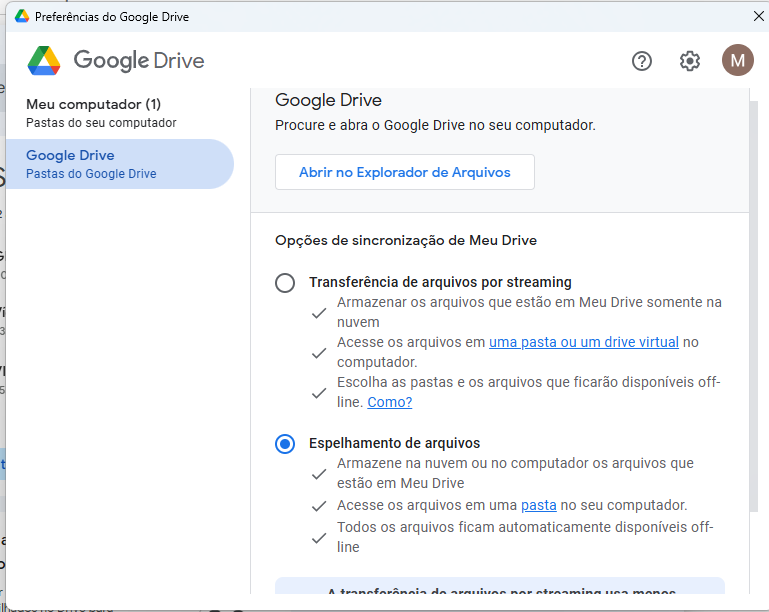
Task: Follow the 'pasta' link under Espelhamento
Action: point(538,505)
